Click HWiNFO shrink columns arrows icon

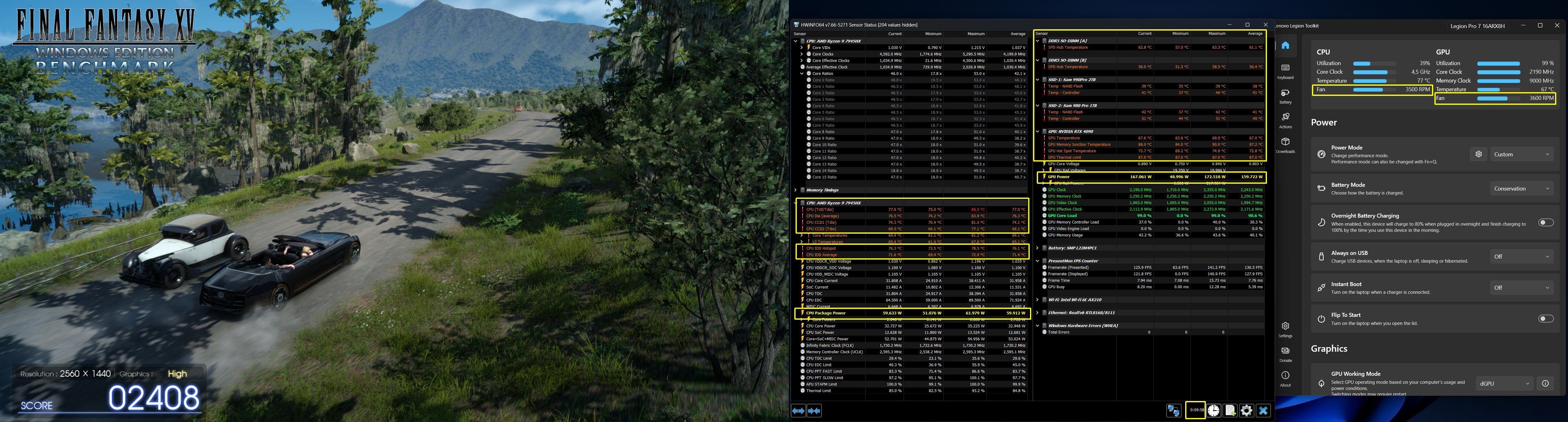pos(814,411)
